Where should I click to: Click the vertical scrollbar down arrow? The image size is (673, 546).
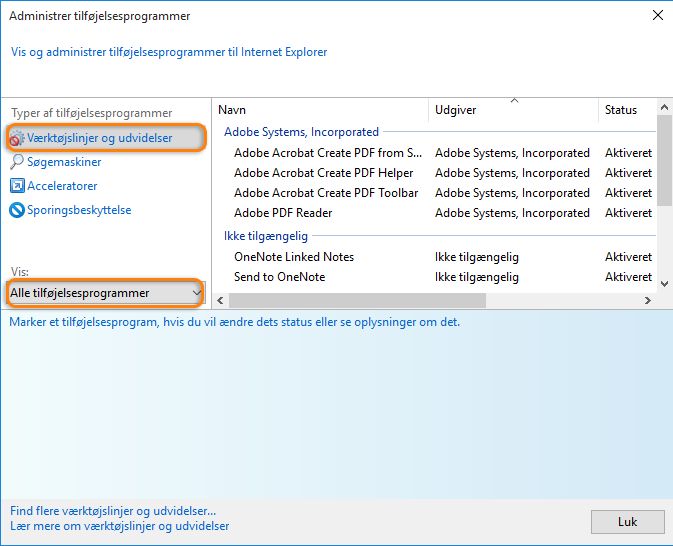(664, 280)
